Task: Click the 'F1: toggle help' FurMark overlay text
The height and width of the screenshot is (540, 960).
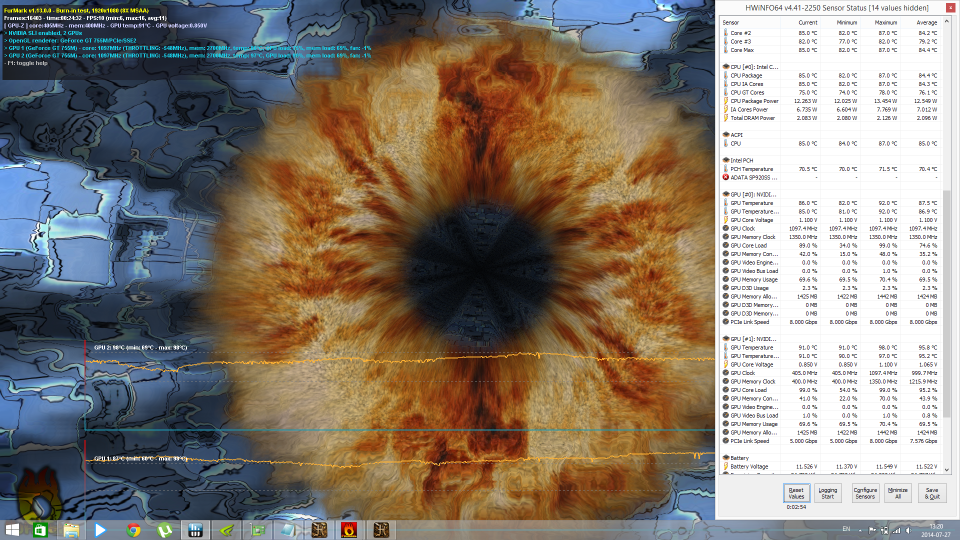Action: tap(26, 63)
